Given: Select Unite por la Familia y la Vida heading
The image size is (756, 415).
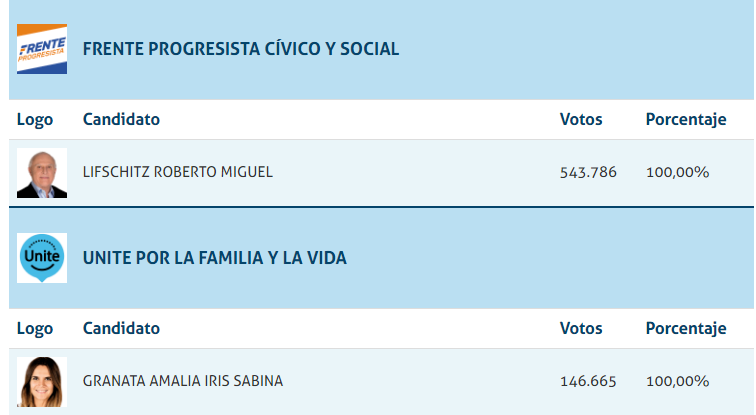Looking at the screenshot, I should pos(214,258).
